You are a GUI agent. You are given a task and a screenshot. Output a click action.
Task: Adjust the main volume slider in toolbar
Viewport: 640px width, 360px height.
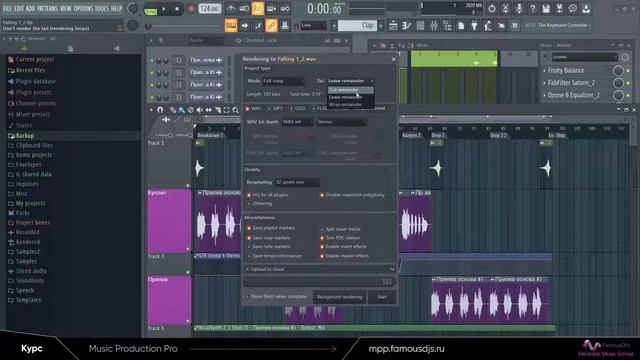pyautogui.click(x=184, y=26)
